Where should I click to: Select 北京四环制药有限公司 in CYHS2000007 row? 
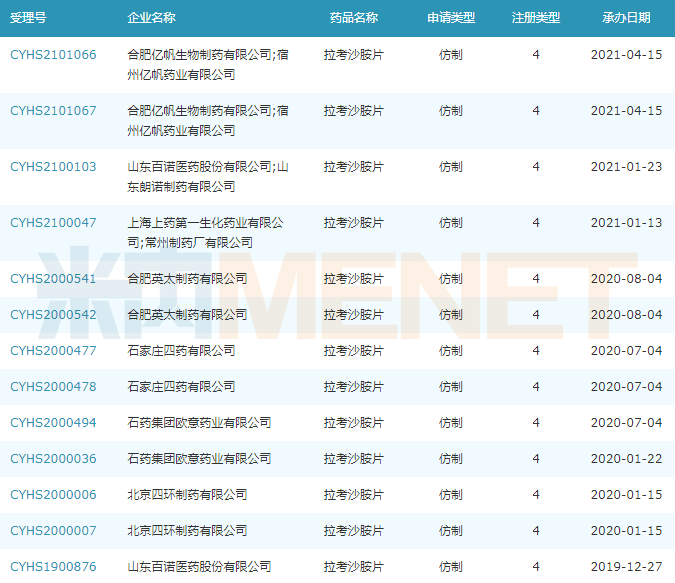coord(187,530)
